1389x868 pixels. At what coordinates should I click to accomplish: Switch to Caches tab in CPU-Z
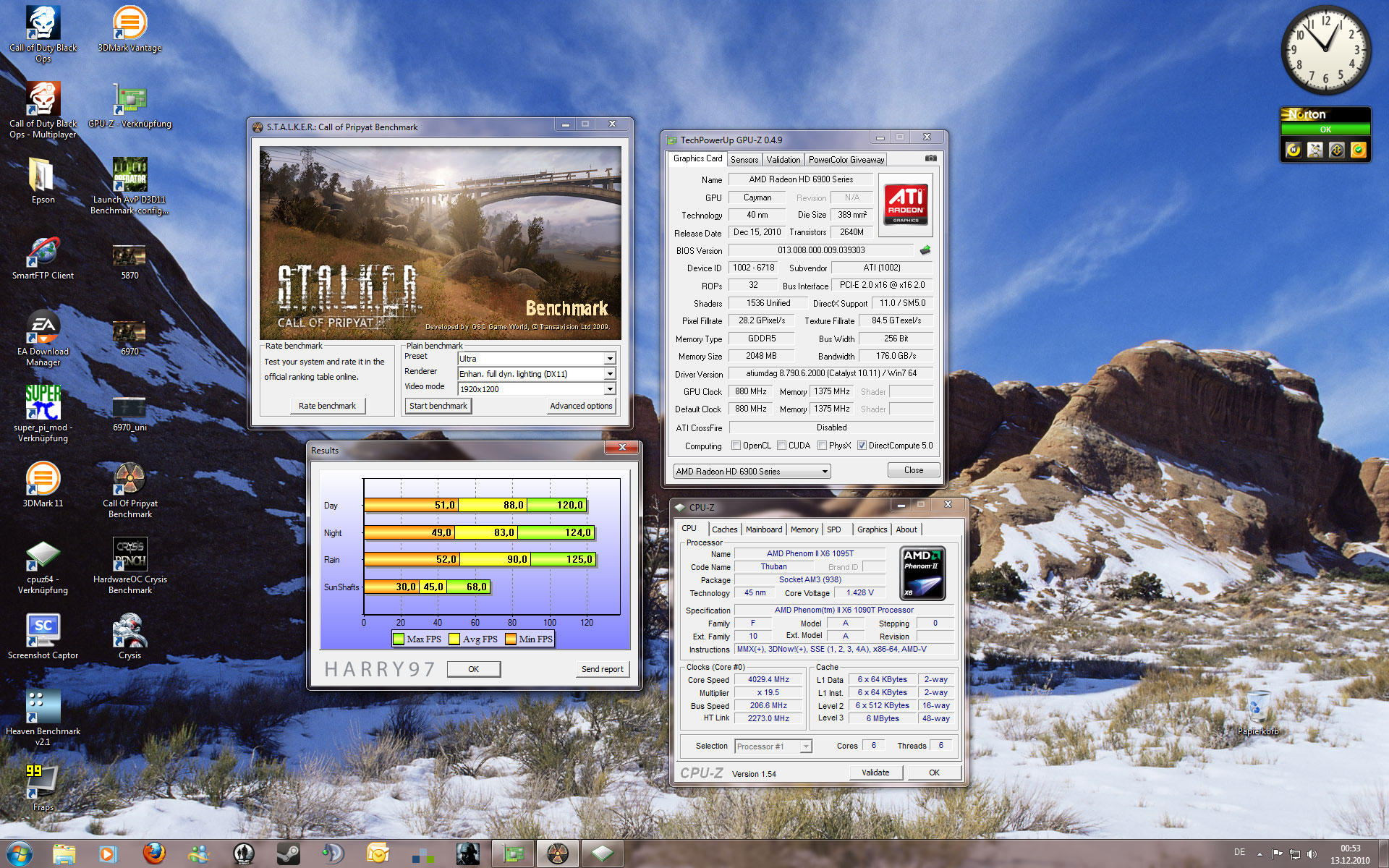(x=724, y=529)
